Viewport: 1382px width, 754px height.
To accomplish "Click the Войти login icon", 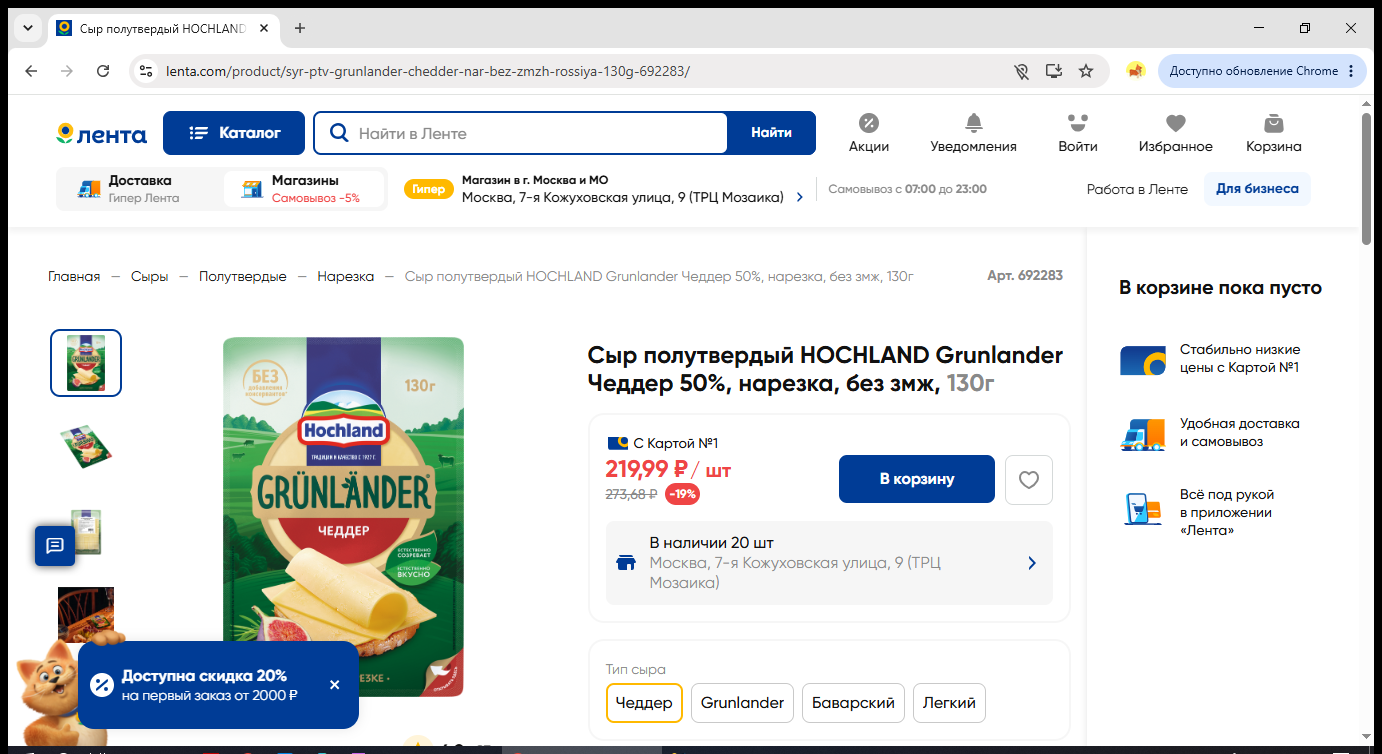I will (x=1078, y=133).
